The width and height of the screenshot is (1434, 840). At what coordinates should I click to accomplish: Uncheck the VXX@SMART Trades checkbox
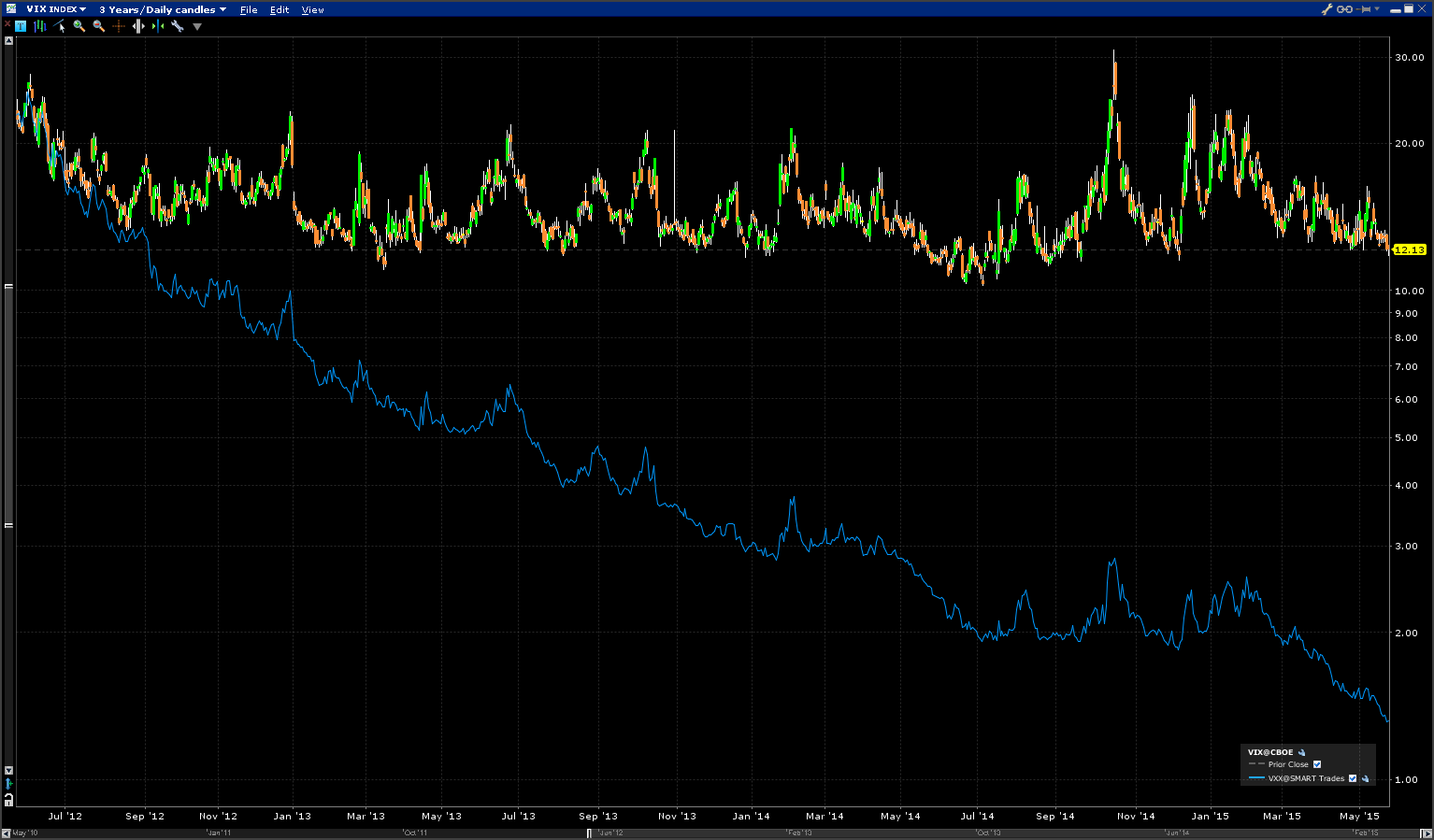coord(1353,778)
